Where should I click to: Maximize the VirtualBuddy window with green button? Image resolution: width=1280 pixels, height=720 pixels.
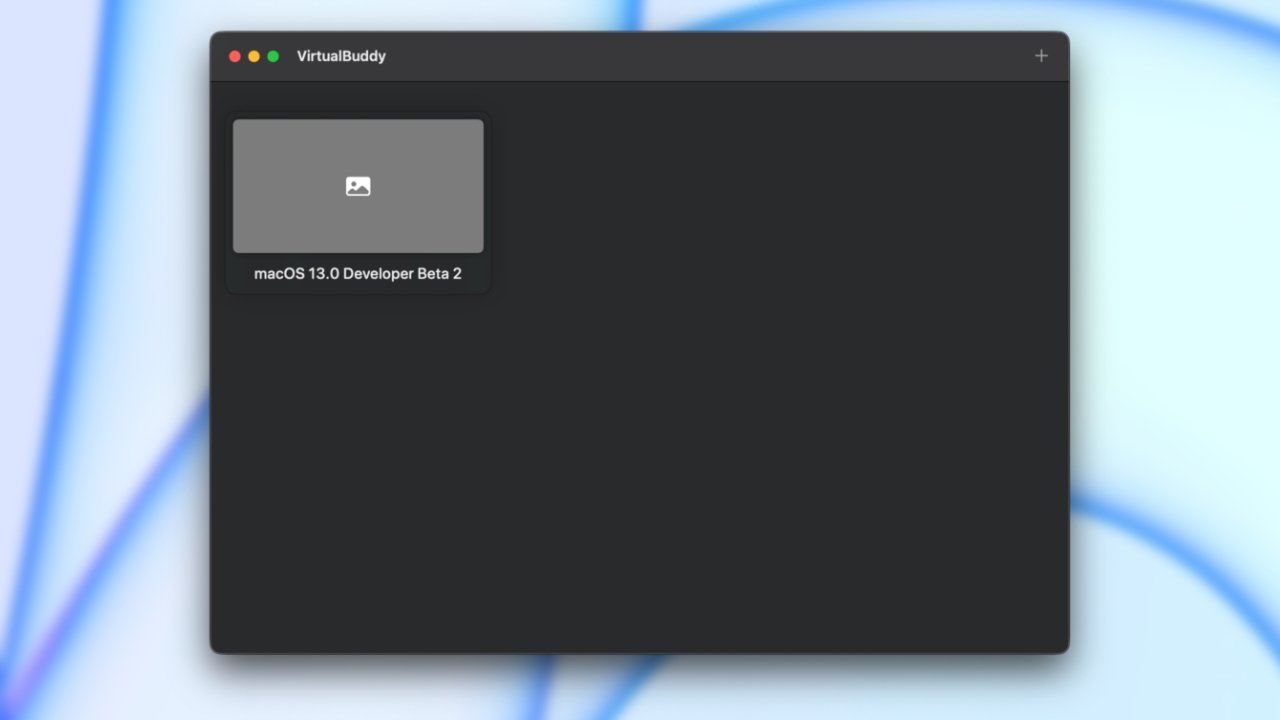[273, 56]
